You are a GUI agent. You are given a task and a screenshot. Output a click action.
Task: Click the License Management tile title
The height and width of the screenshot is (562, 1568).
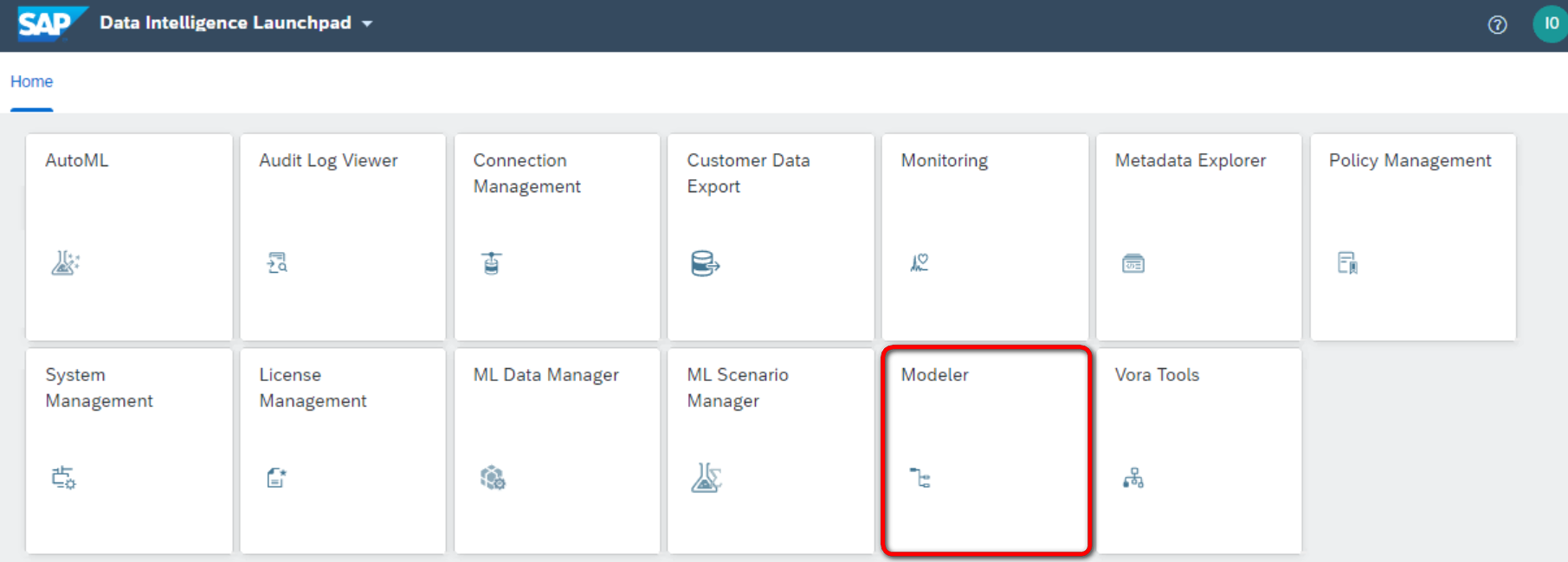tap(313, 388)
